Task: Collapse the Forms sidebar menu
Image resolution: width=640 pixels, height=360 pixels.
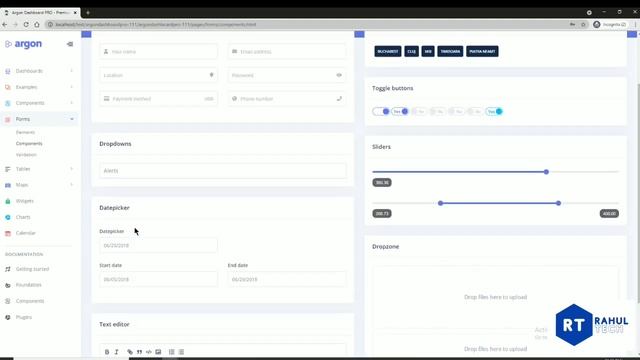Action: tap(40, 119)
